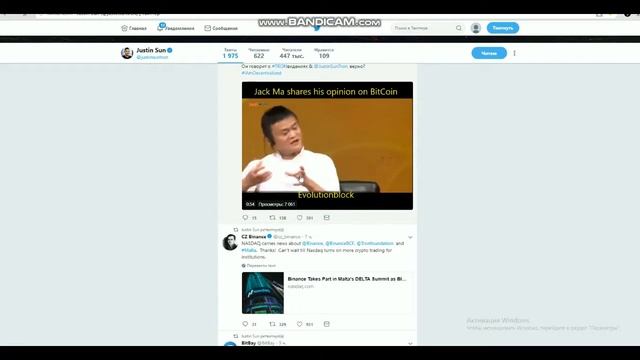Open Notifications with the bell icon
Screen dimensions: 640x360
pyautogui.click(x=176, y=28)
